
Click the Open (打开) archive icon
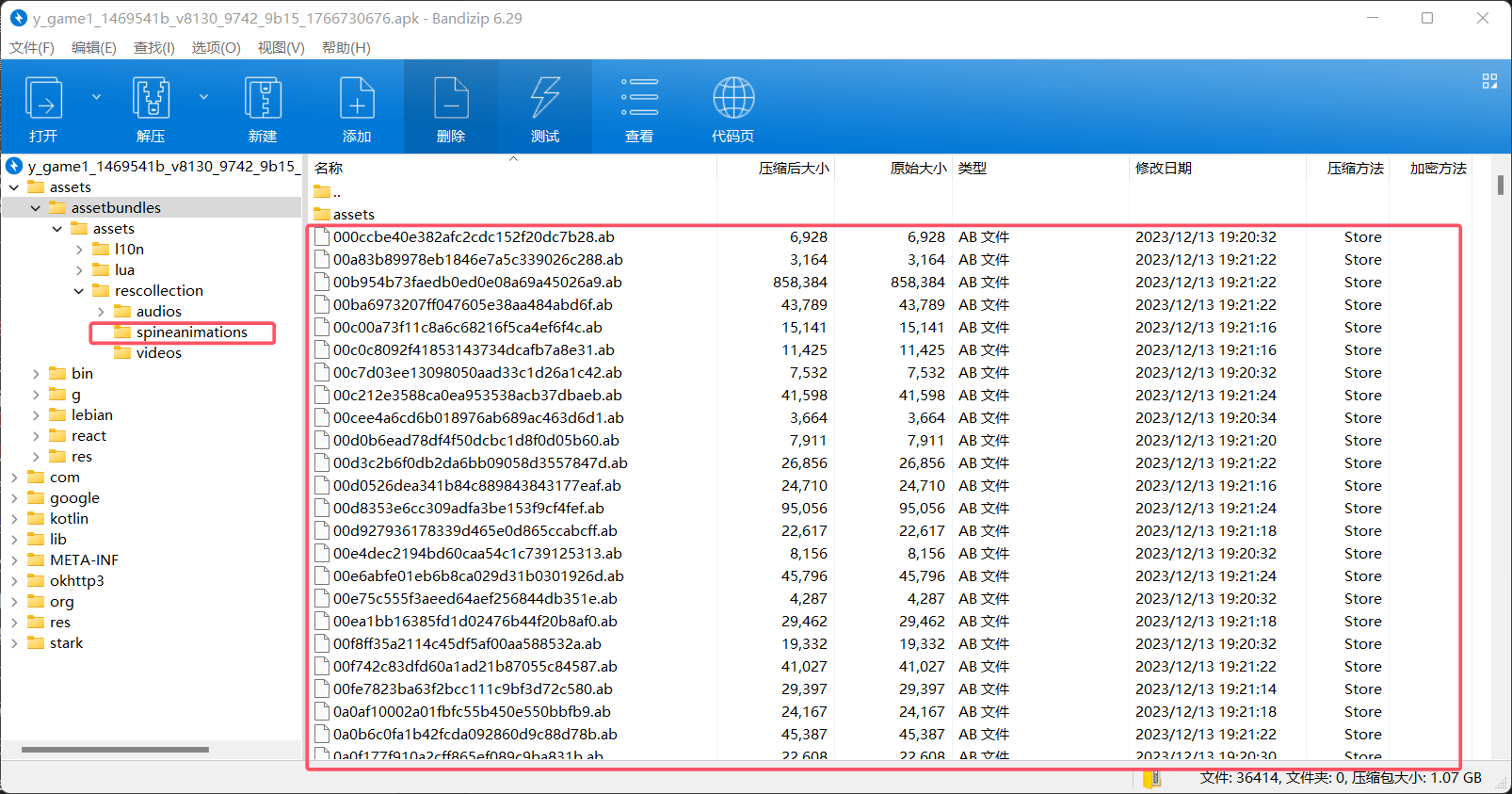[44, 100]
